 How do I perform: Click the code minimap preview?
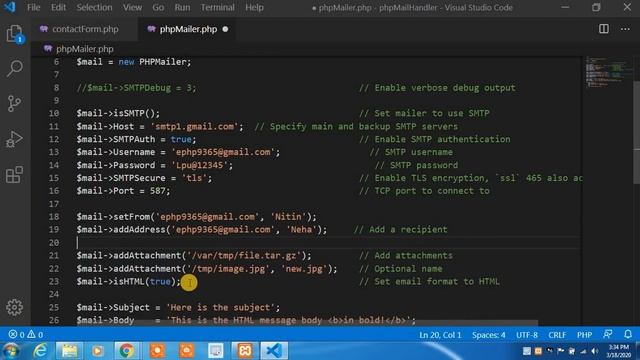[x=608, y=72]
